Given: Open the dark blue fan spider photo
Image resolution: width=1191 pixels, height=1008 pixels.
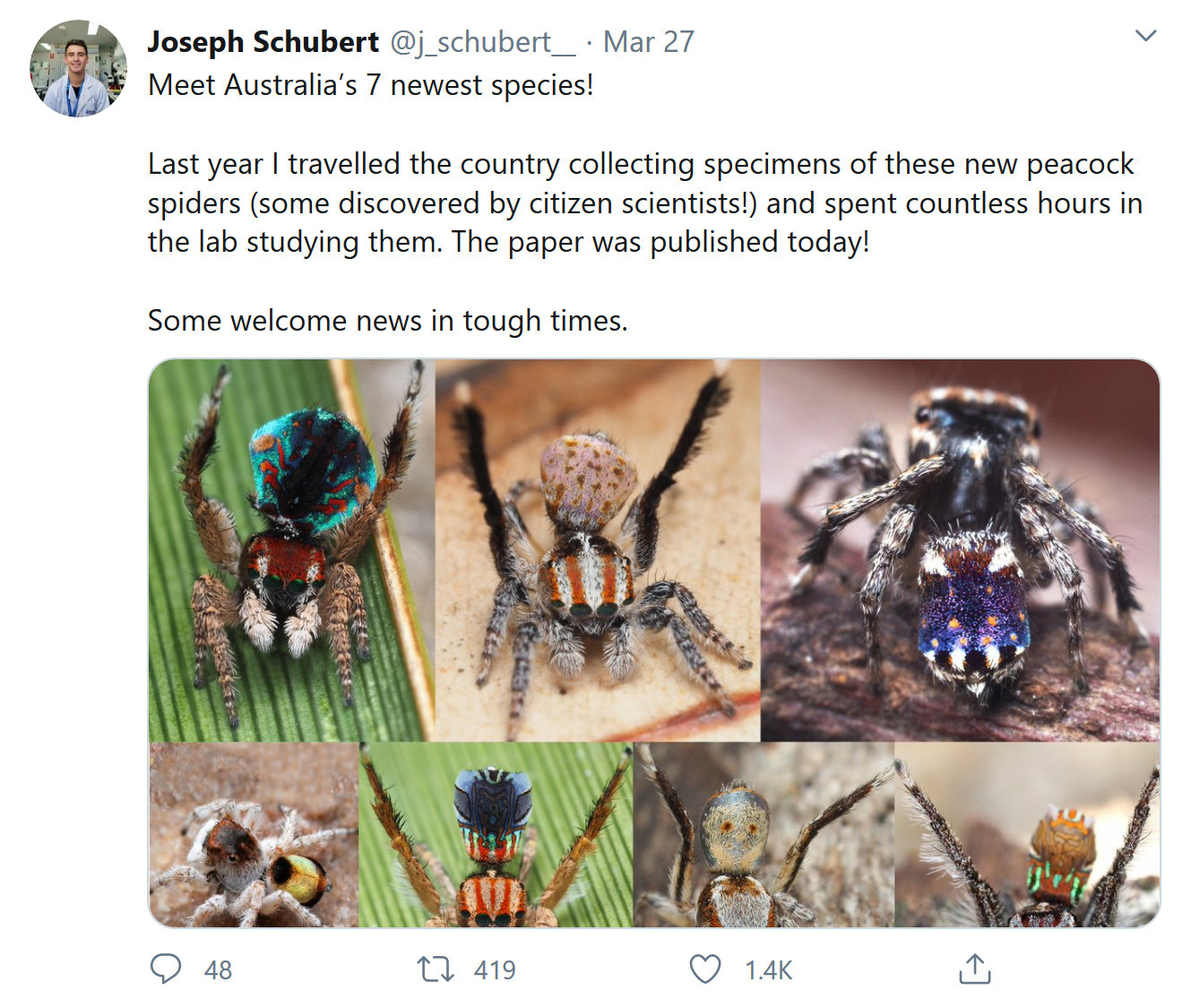Looking at the screenshot, I should tap(496, 835).
